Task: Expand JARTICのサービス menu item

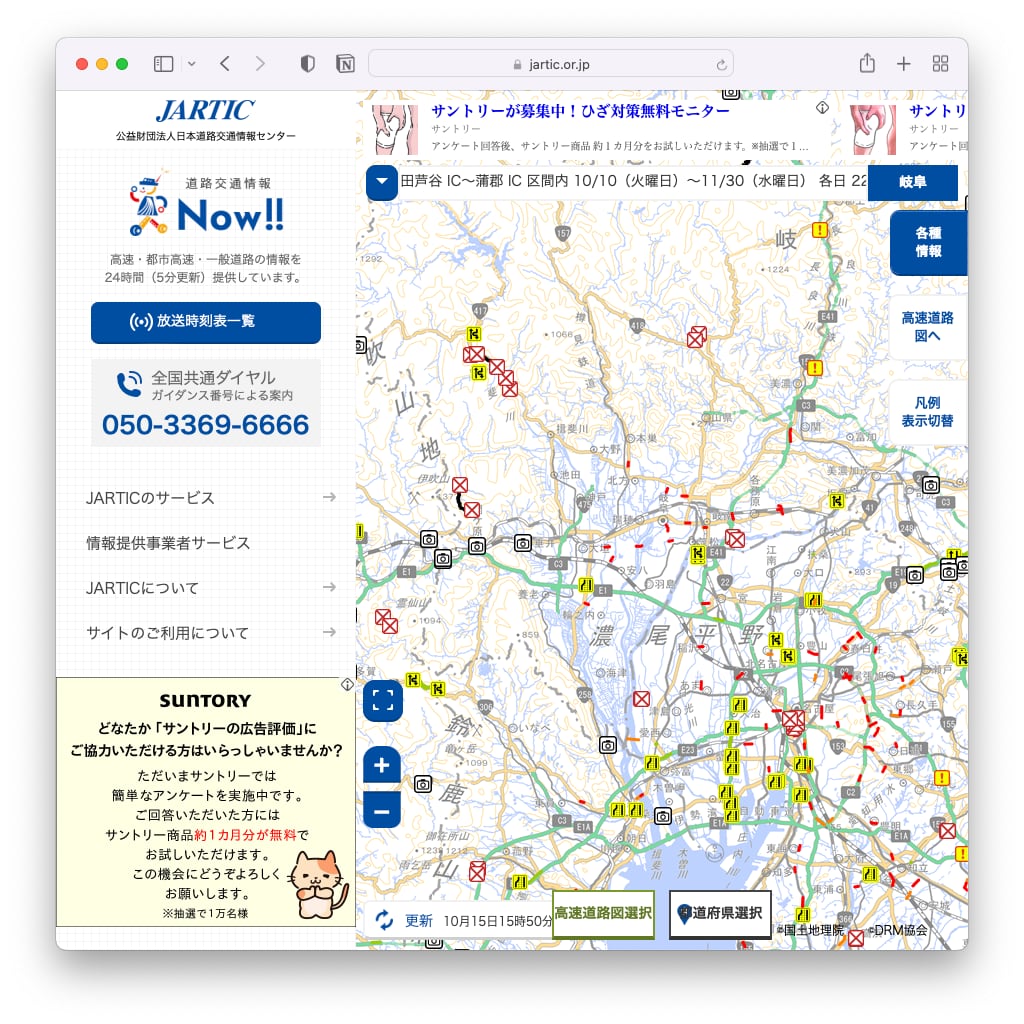Action: point(210,497)
